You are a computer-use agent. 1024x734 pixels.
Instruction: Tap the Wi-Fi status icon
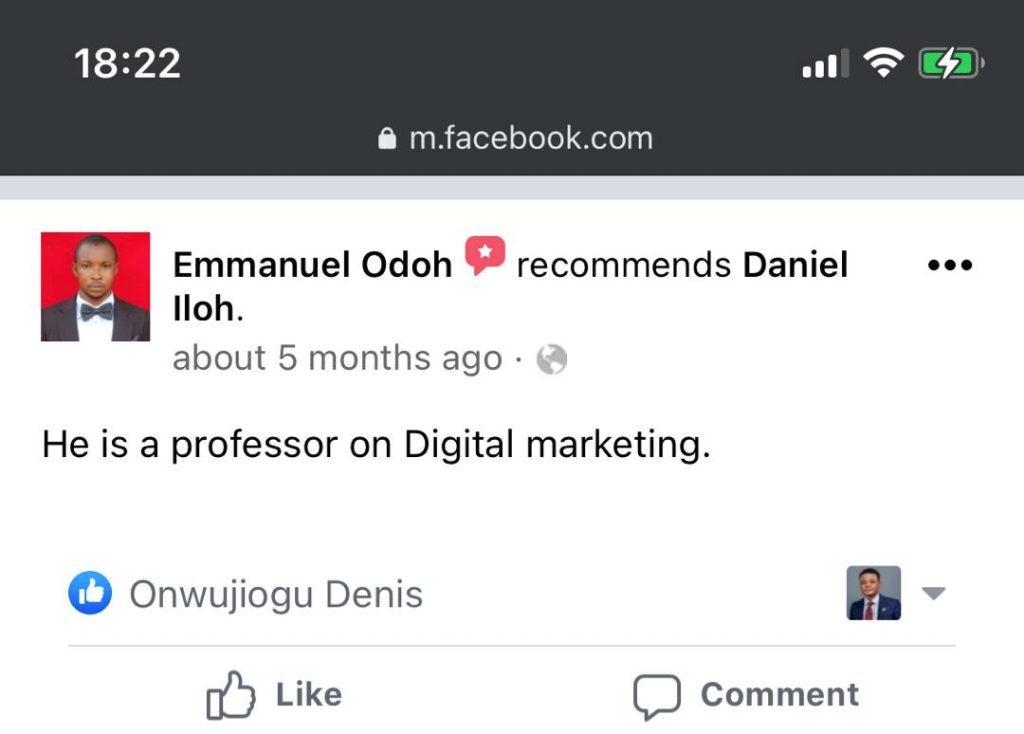click(x=882, y=66)
